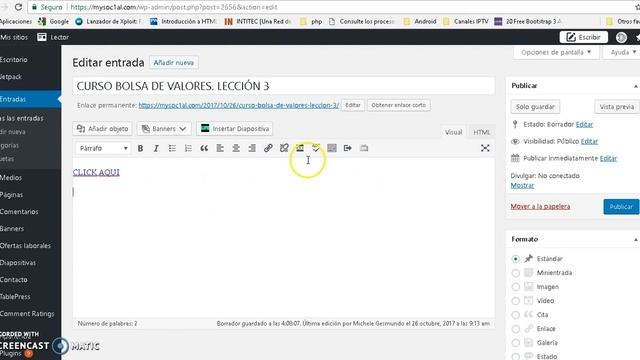Screen dimensions: 640x360
Task: Click the Escribir button in top bar
Action: pyautogui.click(x=584, y=37)
